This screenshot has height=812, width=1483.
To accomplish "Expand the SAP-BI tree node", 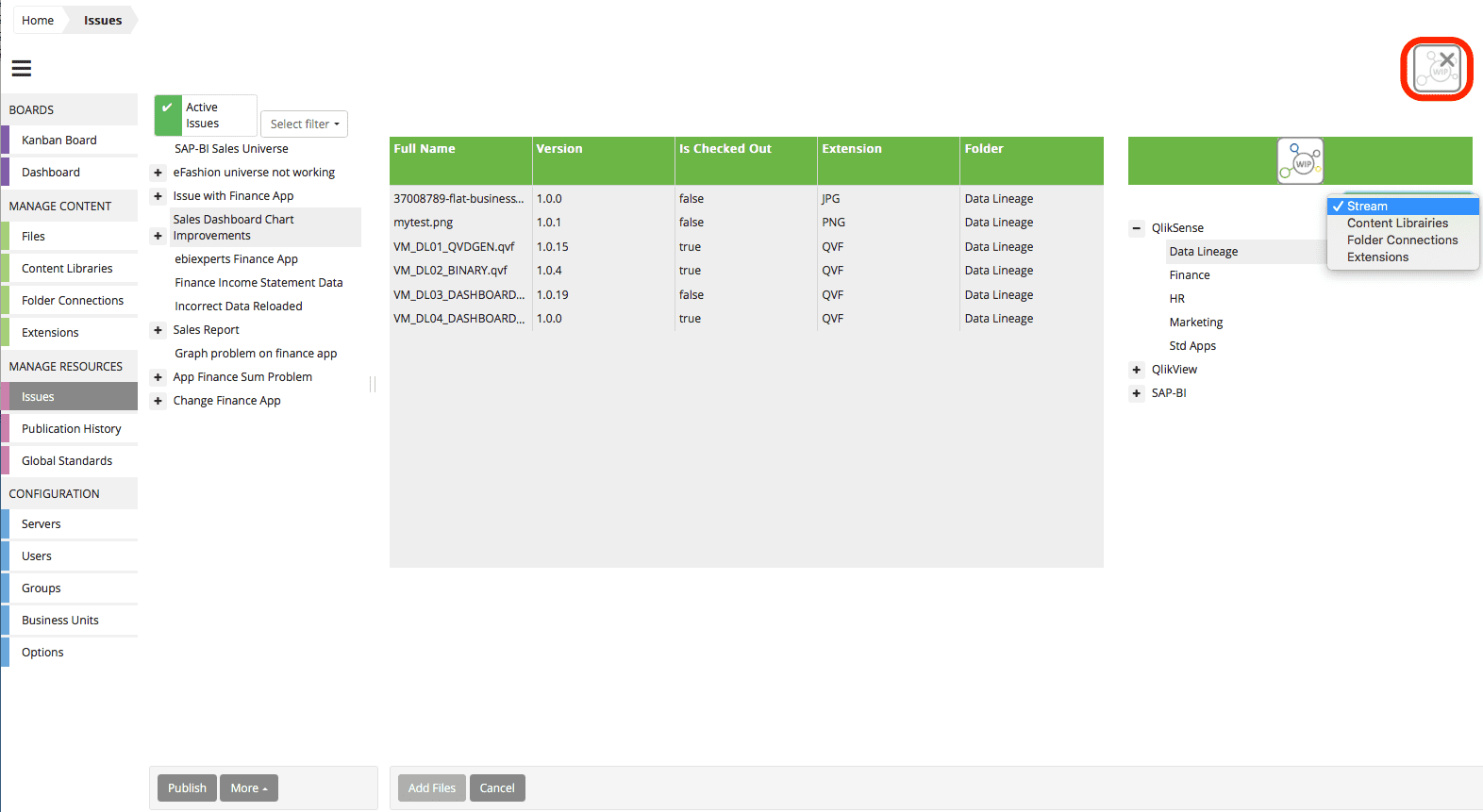I will pos(1137,393).
